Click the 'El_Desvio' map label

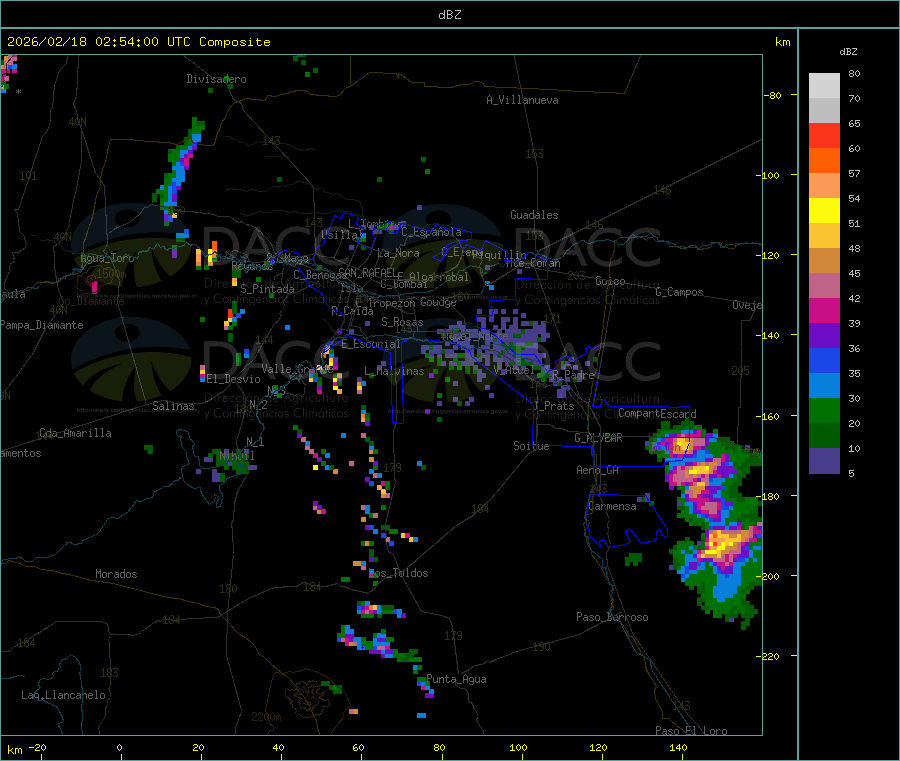point(234,379)
